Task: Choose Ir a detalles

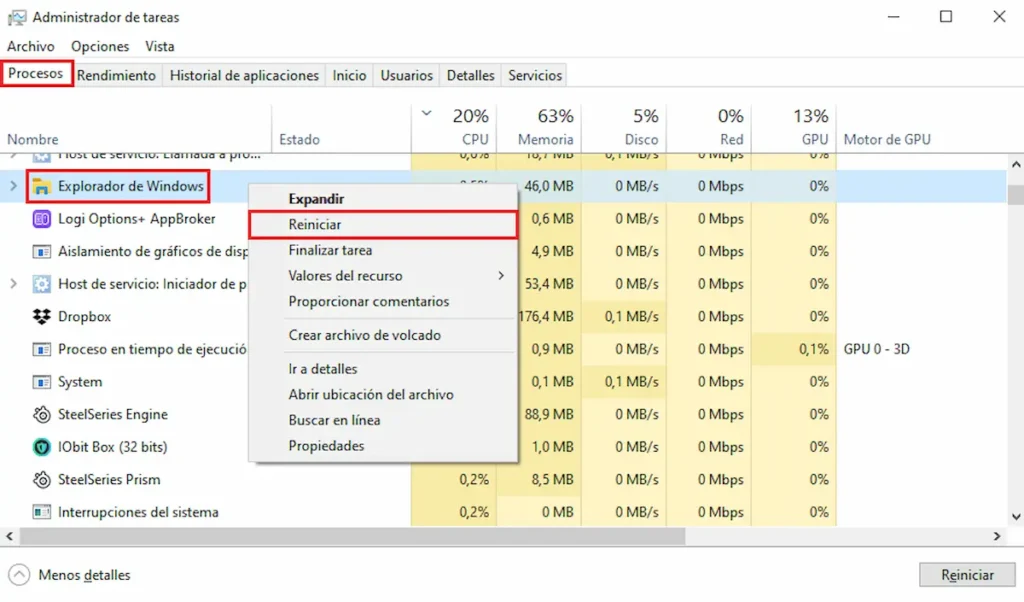Action: click(383, 369)
